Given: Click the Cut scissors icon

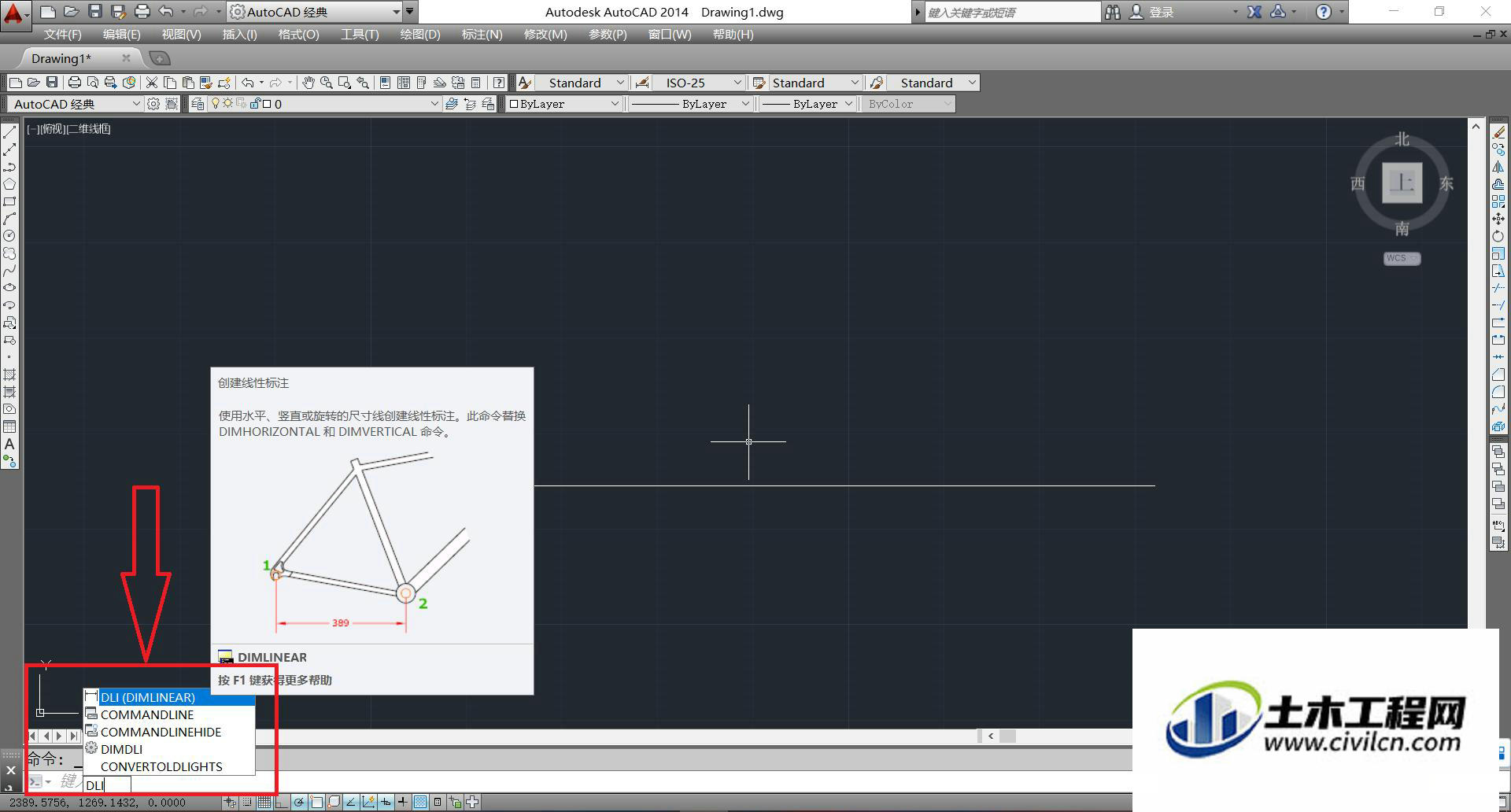Looking at the screenshot, I should (152, 83).
